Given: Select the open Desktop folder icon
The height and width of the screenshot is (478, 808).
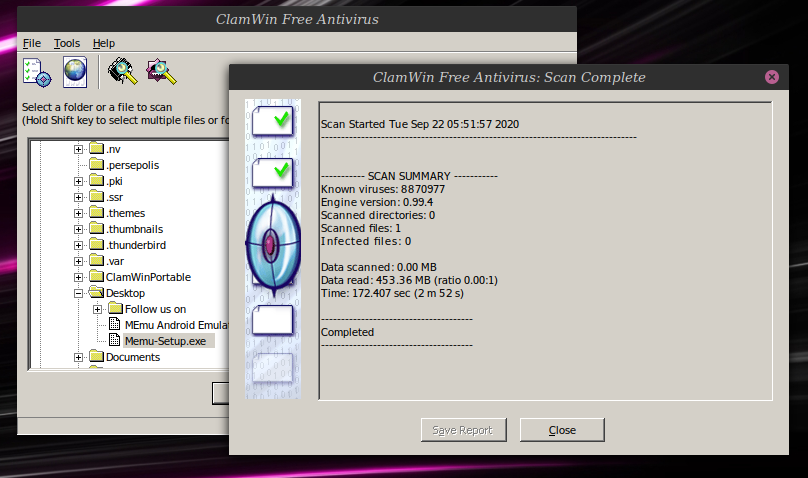Looking at the screenshot, I should point(96,292).
